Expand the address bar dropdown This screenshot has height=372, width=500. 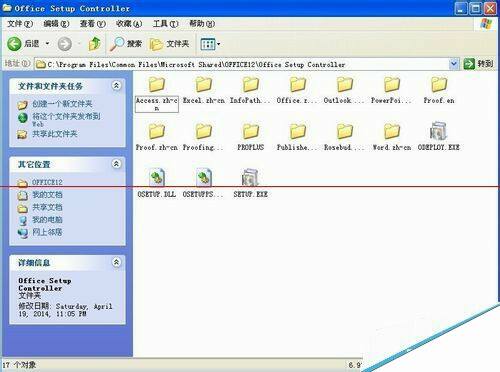[453, 64]
